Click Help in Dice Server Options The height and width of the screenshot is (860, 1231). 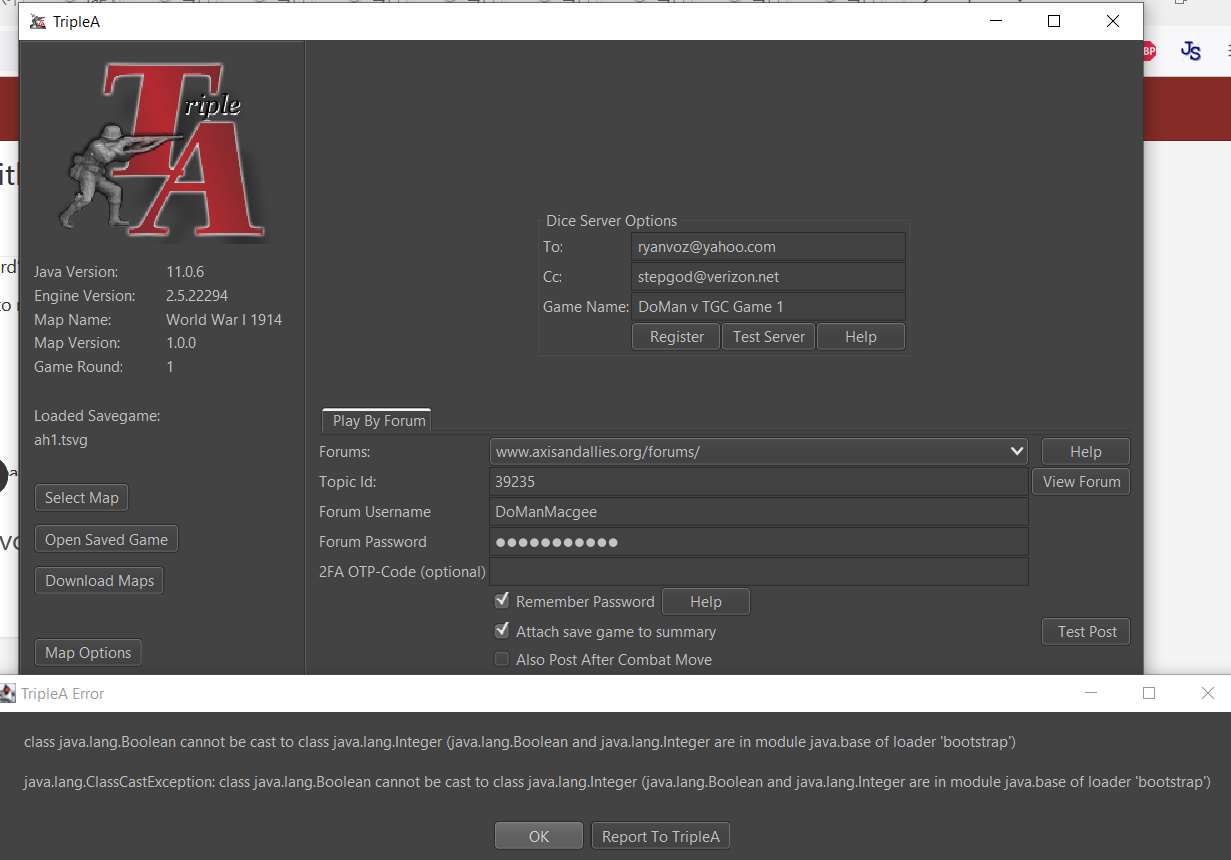861,337
